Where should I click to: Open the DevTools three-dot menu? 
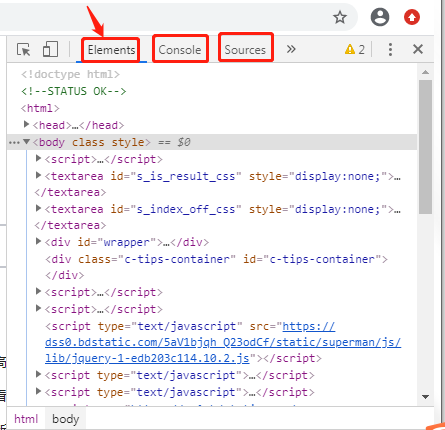pos(390,49)
